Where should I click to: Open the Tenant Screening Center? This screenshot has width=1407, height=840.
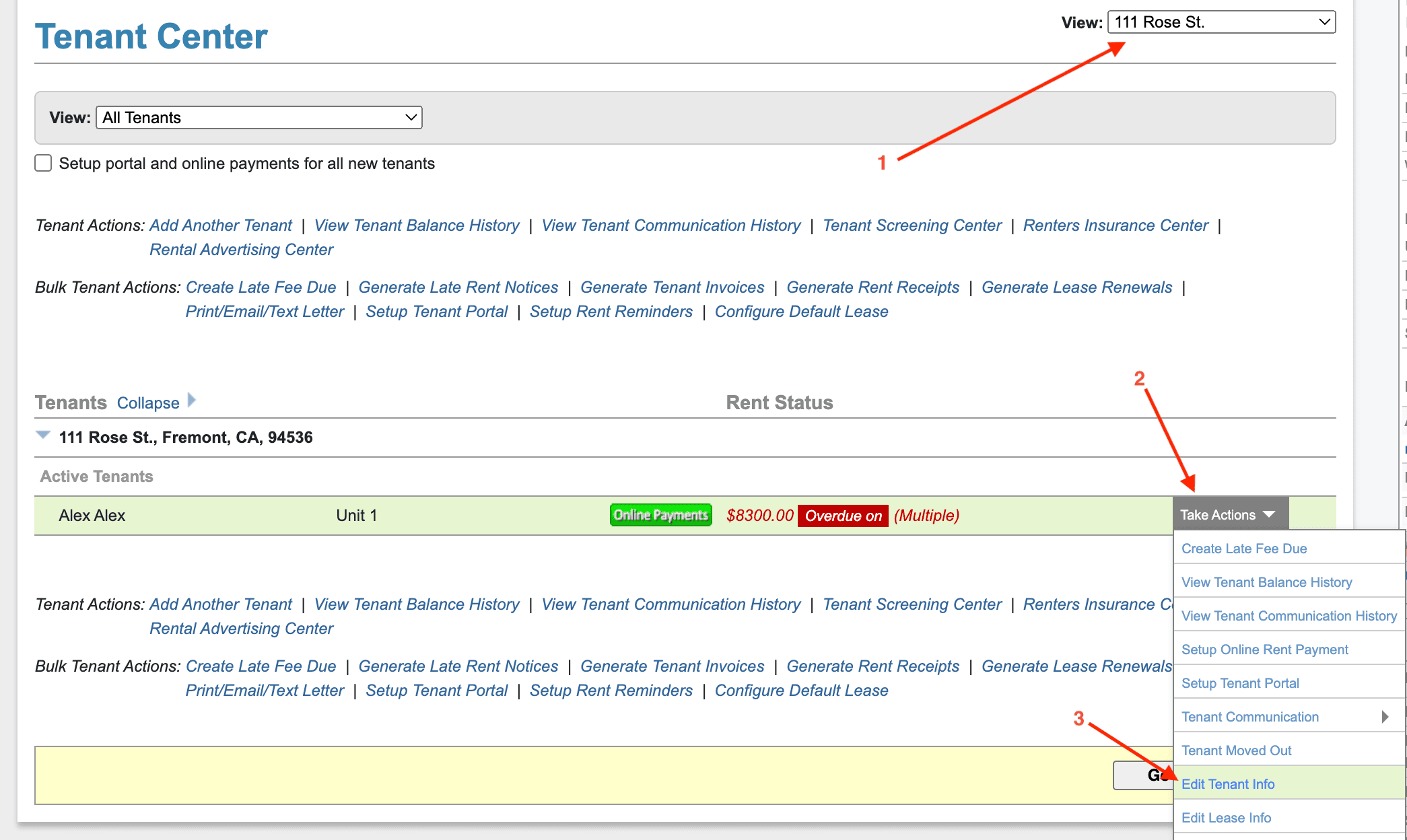point(912,225)
